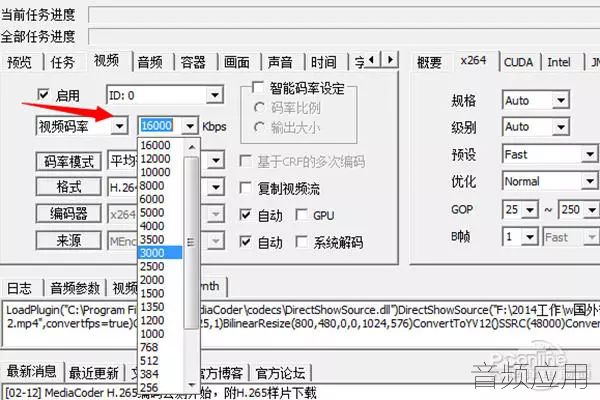Open the 最近更新 tab
Viewport: 600px width, 400px height.
click(x=94, y=372)
